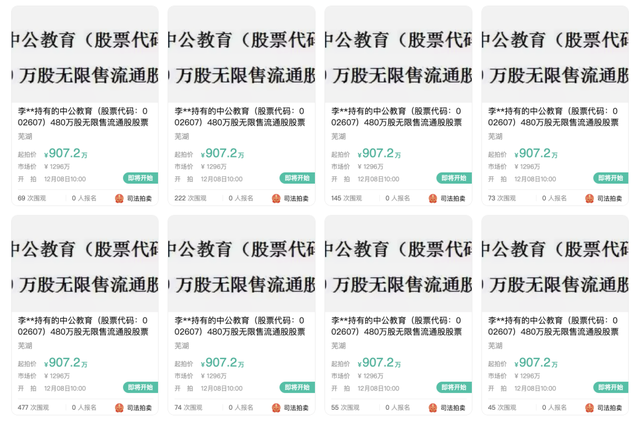Screen dimensions: 640x421
Task: Open title link on card with 69次围观
Action: pos(83,117)
